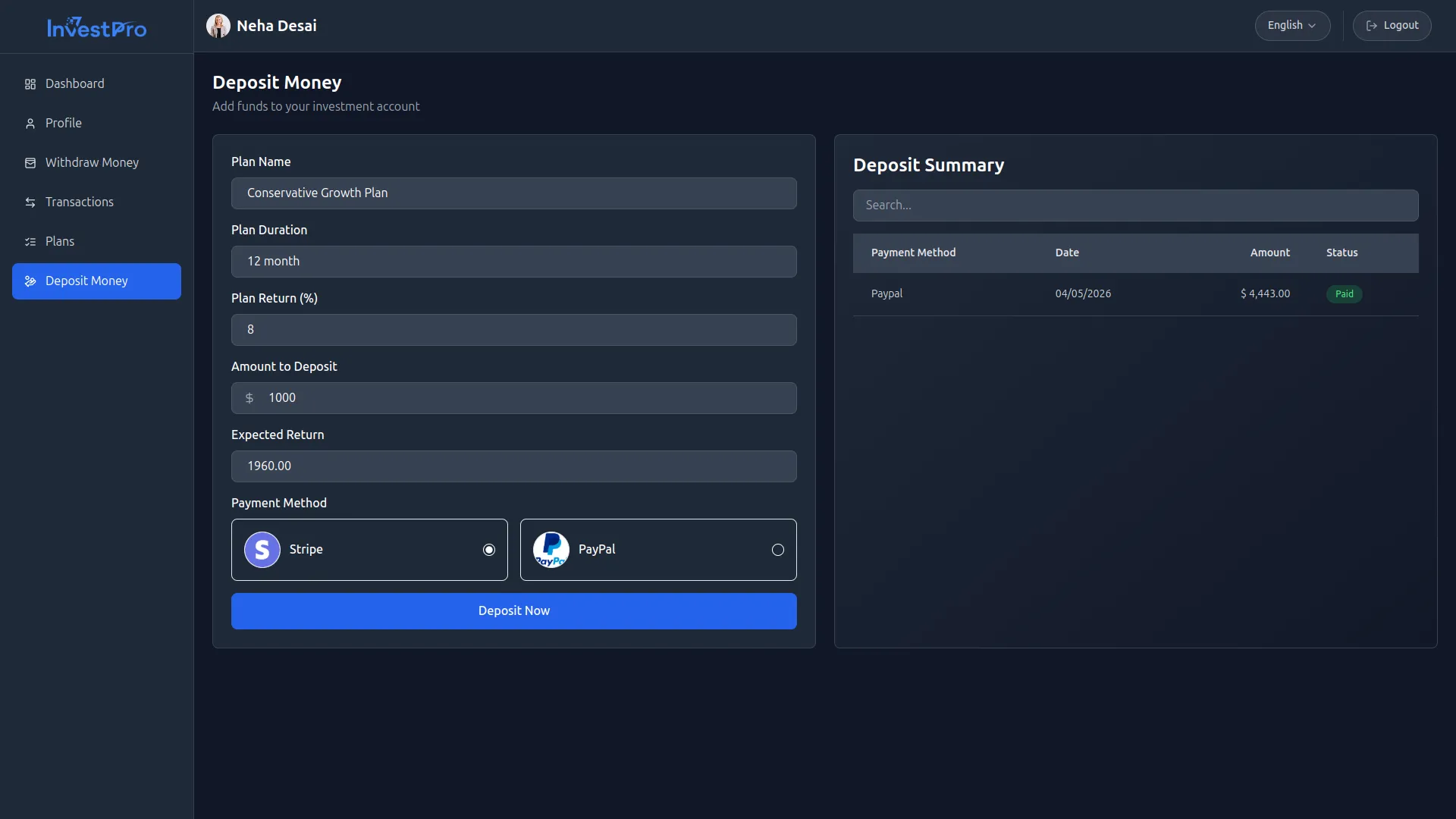Click the Logout button label

[1401, 26]
